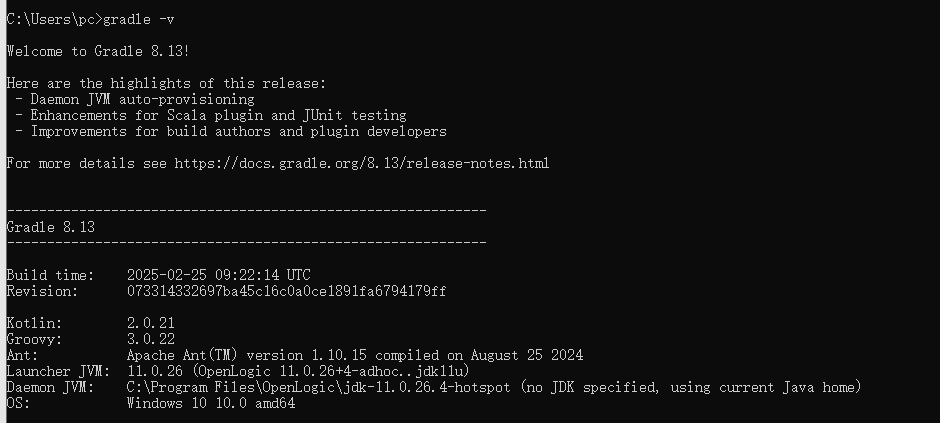Viewport: 940px width, 423px height.
Task: Click the Apache Ant version 1.10.15 text
Action: point(354,355)
